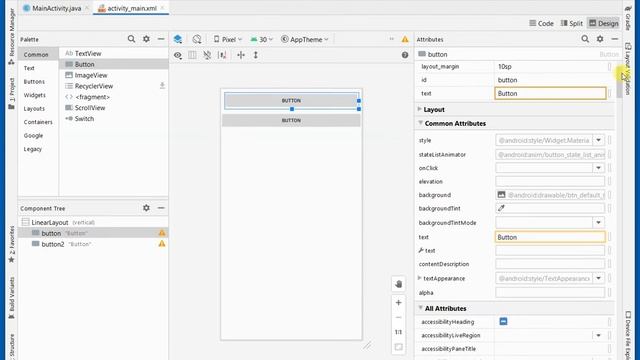Click warning icon beside button row

coord(162,233)
